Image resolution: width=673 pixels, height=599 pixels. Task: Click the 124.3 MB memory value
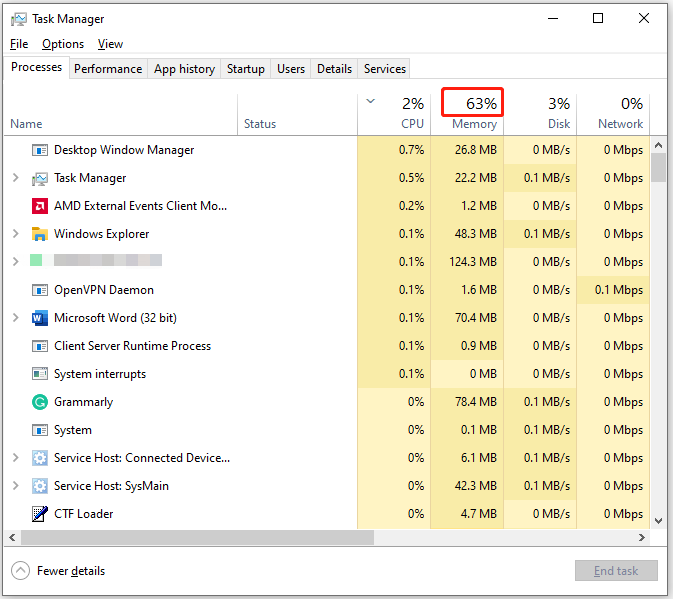coord(473,262)
